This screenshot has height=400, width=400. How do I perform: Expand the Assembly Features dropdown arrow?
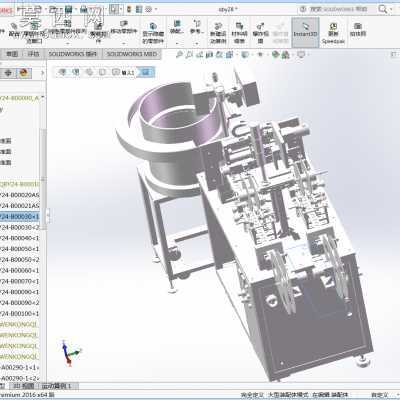click(177, 43)
